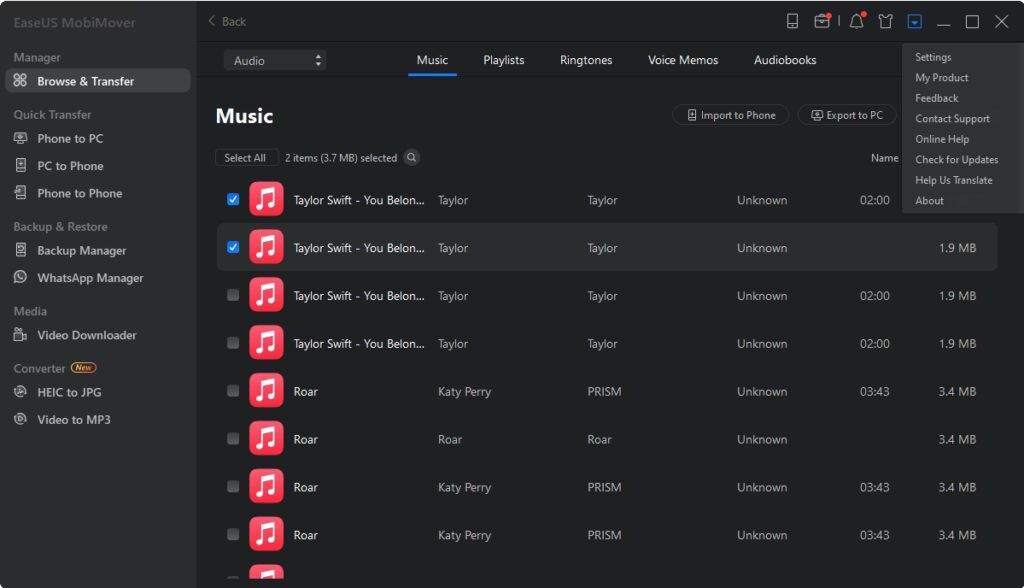This screenshot has width=1024, height=588.
Task: Check the first Roar song by Katy Perry
Action: click(x=233, y=391)
